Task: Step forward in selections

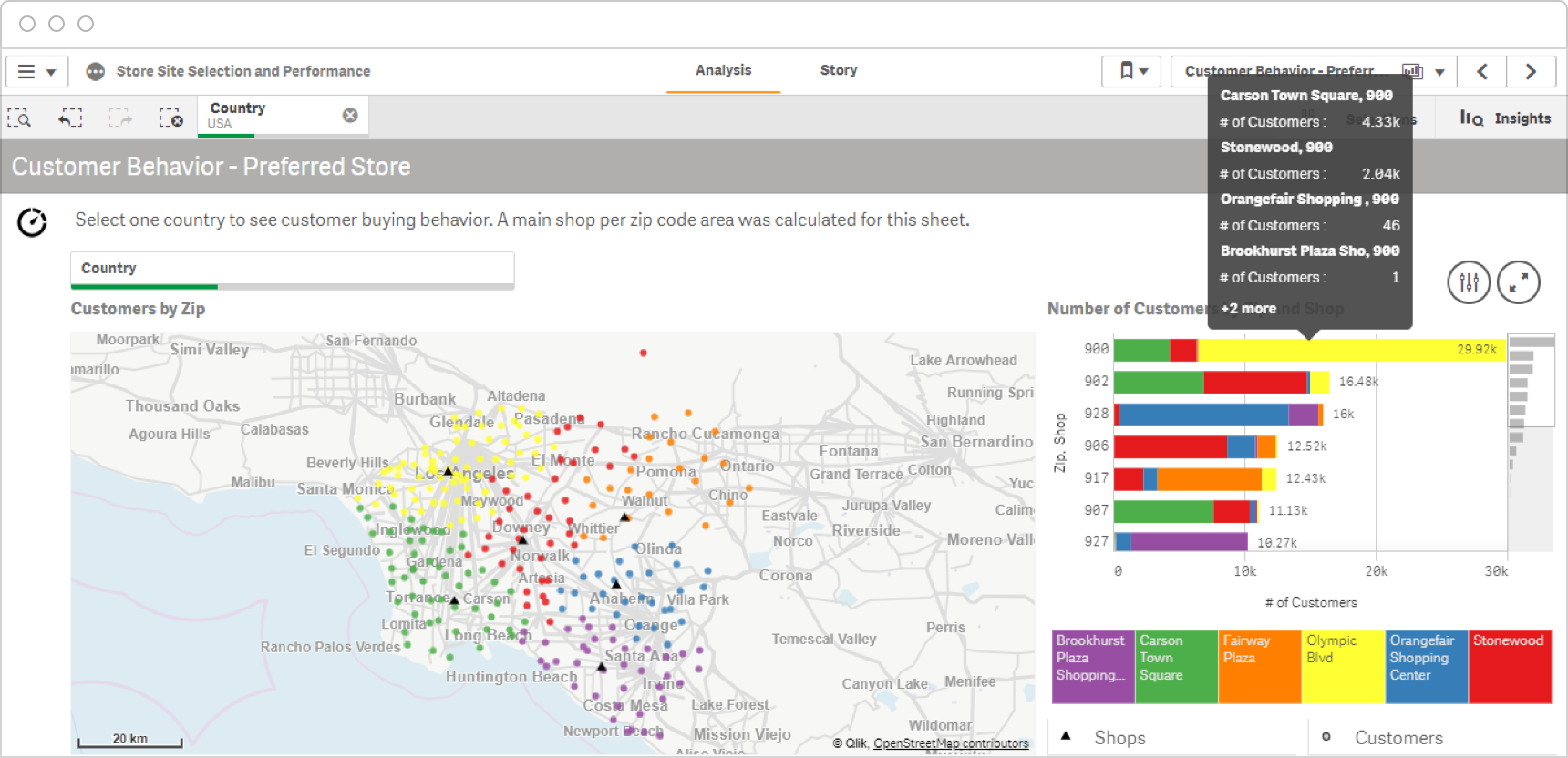Action: 120,118
